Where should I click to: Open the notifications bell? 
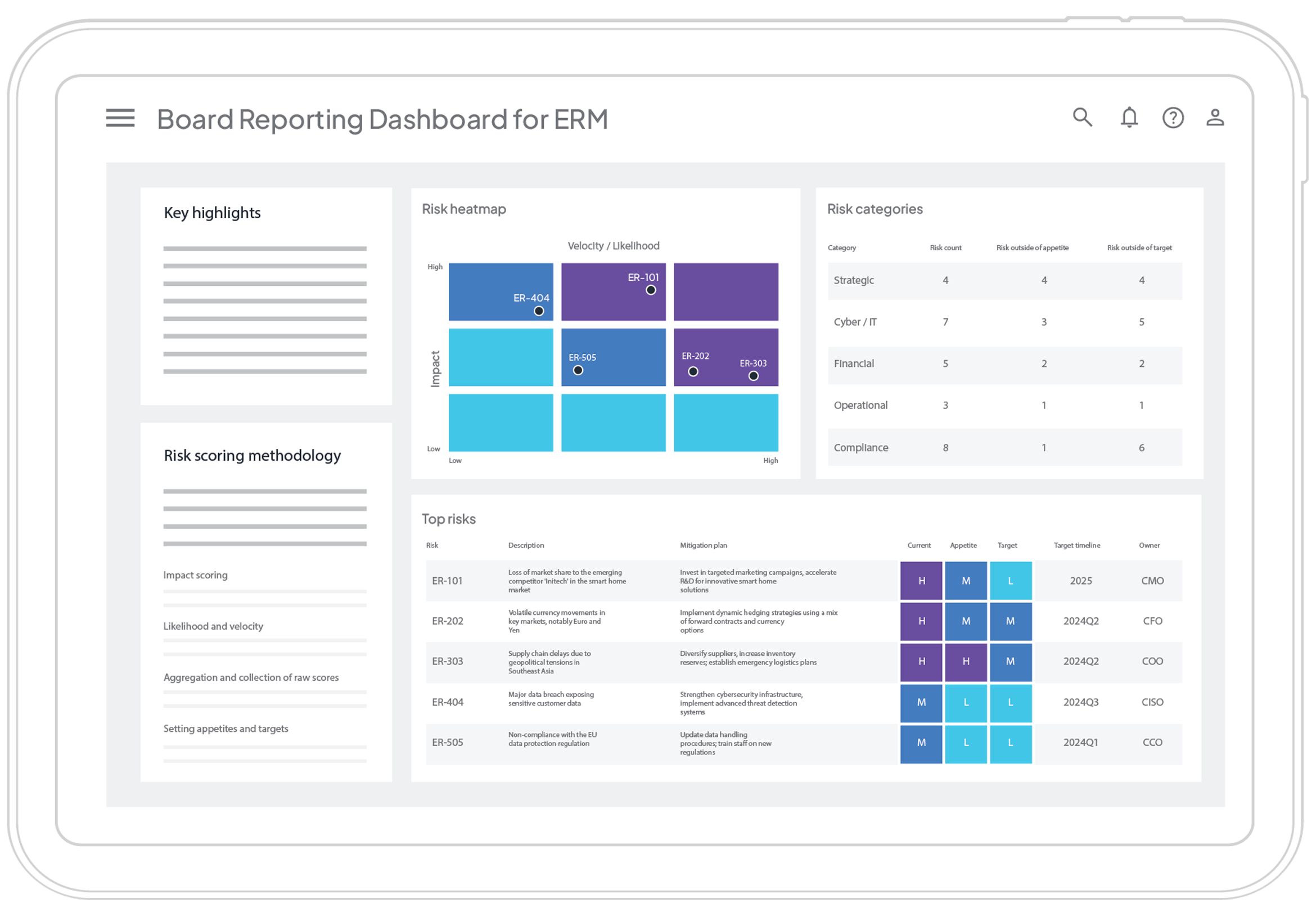1129,118
